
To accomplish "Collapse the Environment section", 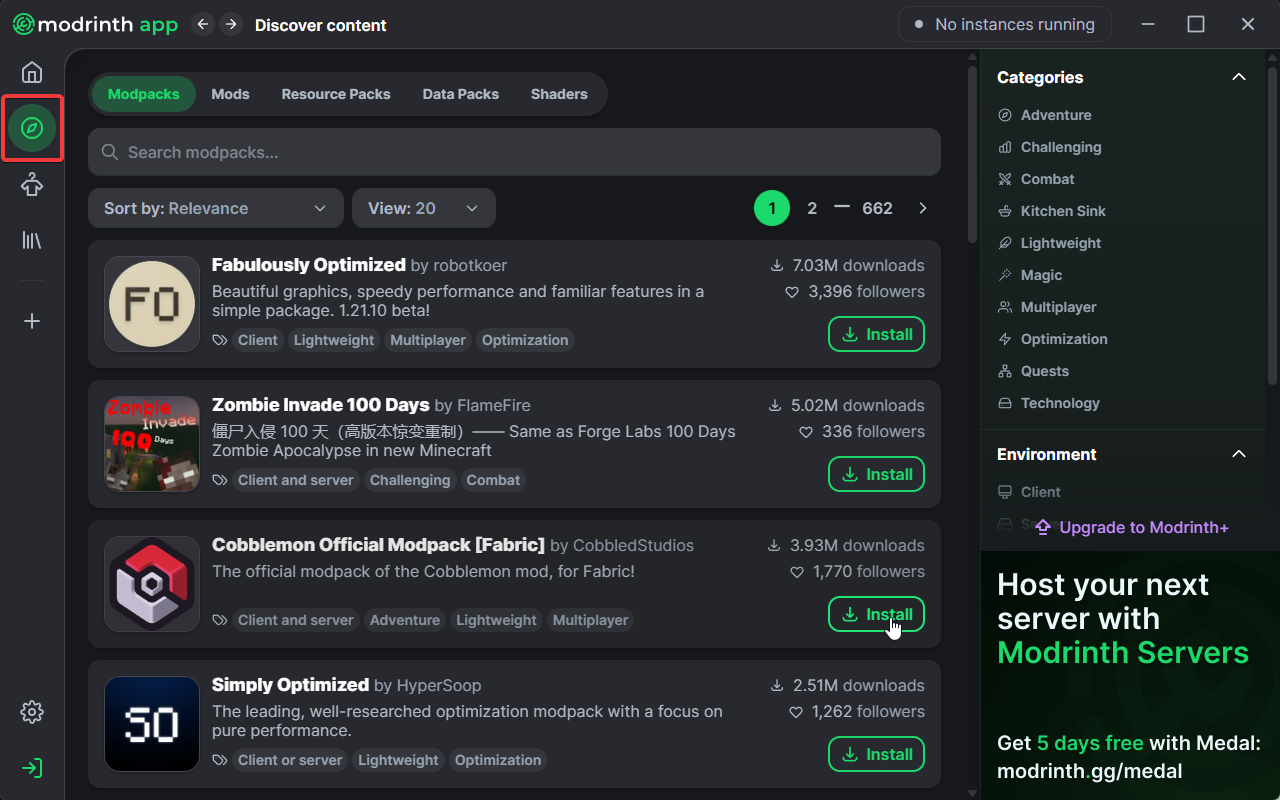I will click(x=1239, y=454).
